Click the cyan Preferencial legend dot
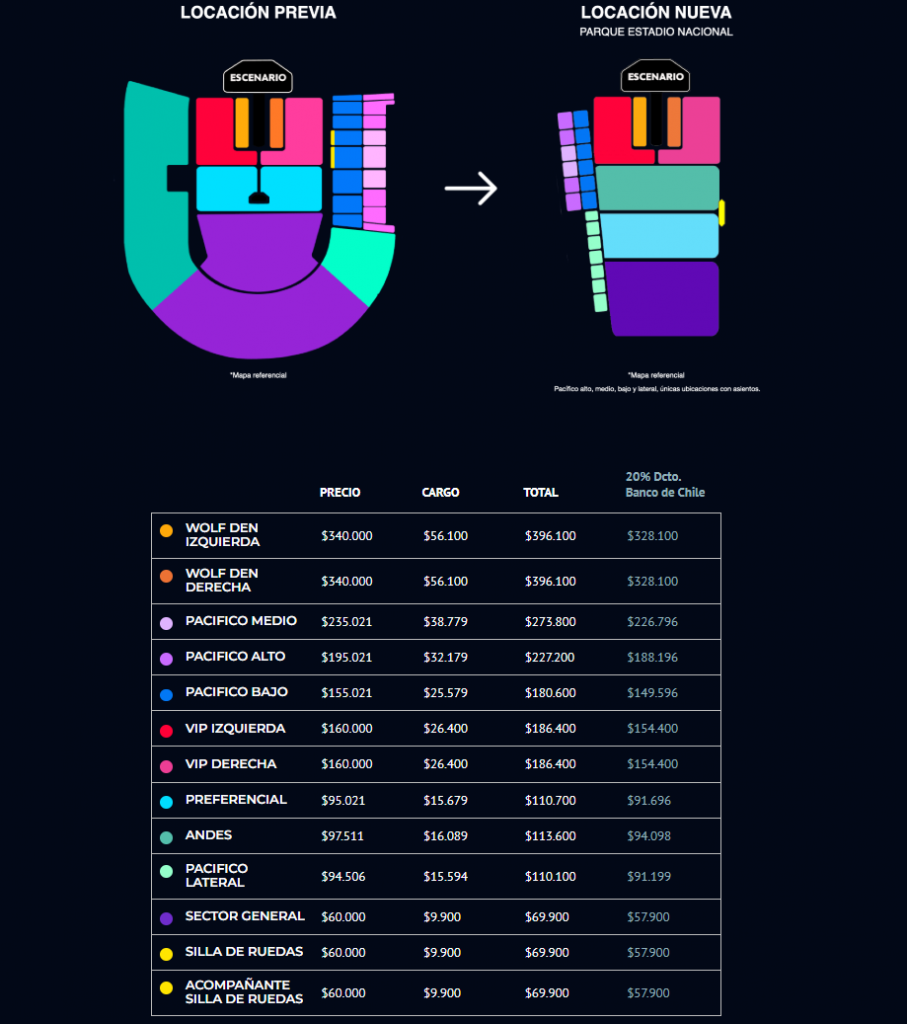The image size is (907, 1024). tap(167, 802)
